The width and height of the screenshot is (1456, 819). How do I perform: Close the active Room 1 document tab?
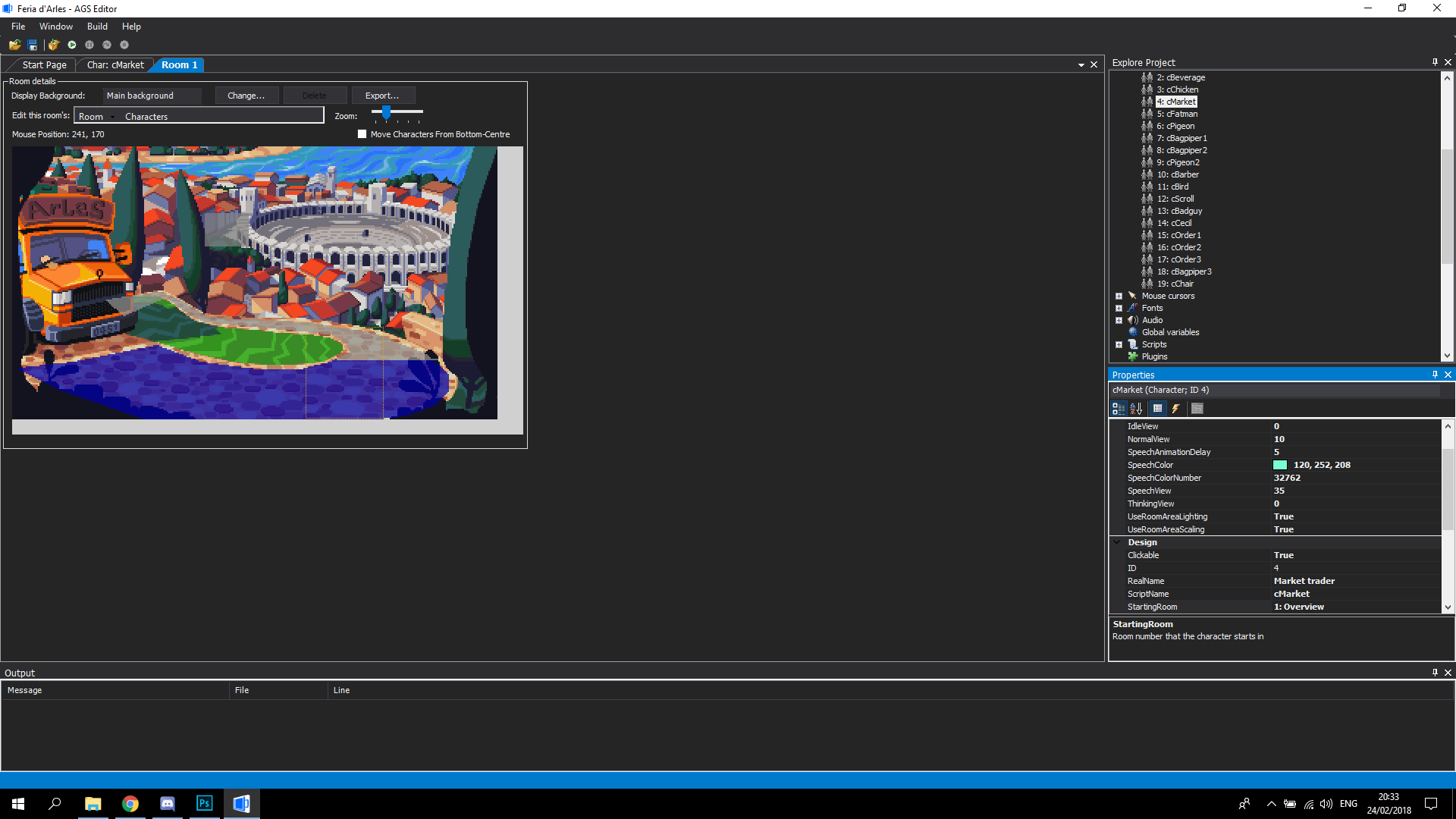coord(1094,64)
